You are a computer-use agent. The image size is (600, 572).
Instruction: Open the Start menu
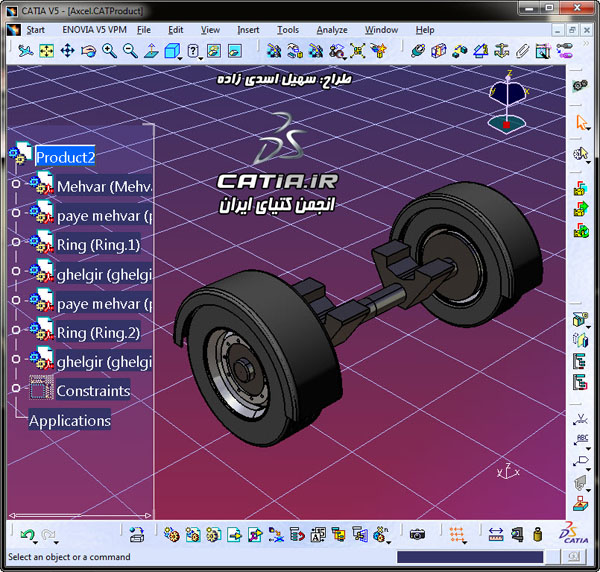[36, 30]
